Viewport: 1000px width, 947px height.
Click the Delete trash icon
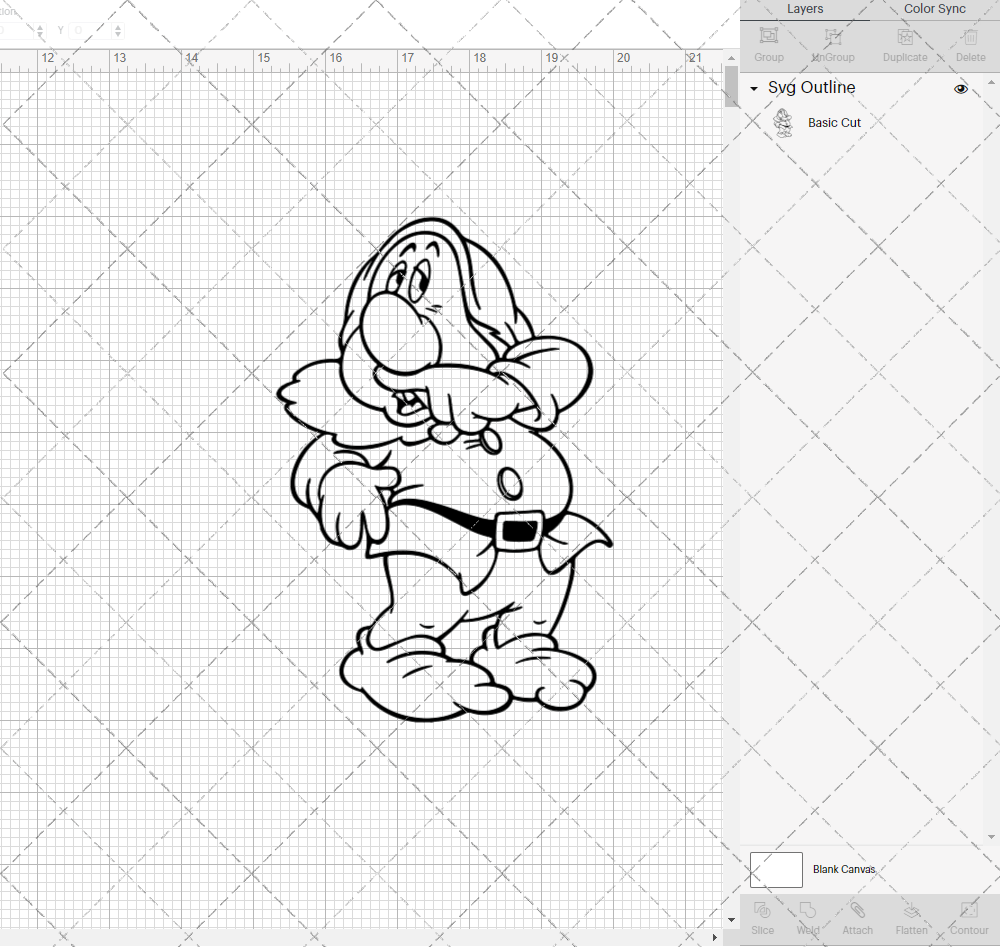[x=970, y=36]
